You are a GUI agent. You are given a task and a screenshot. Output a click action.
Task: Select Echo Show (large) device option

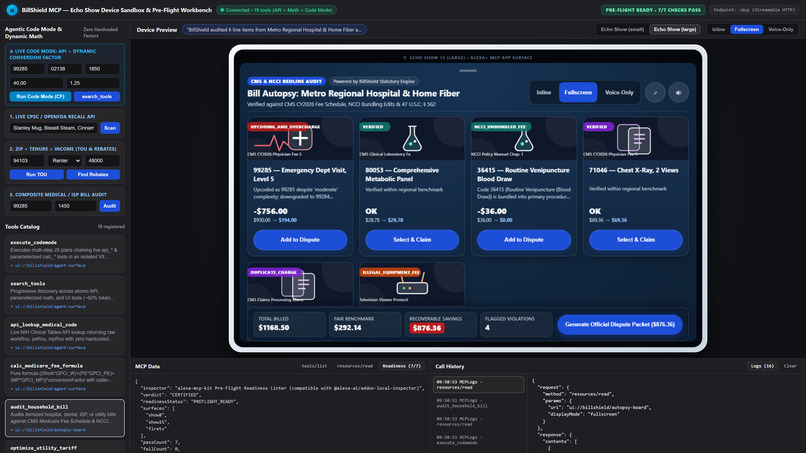coord(674,29)
